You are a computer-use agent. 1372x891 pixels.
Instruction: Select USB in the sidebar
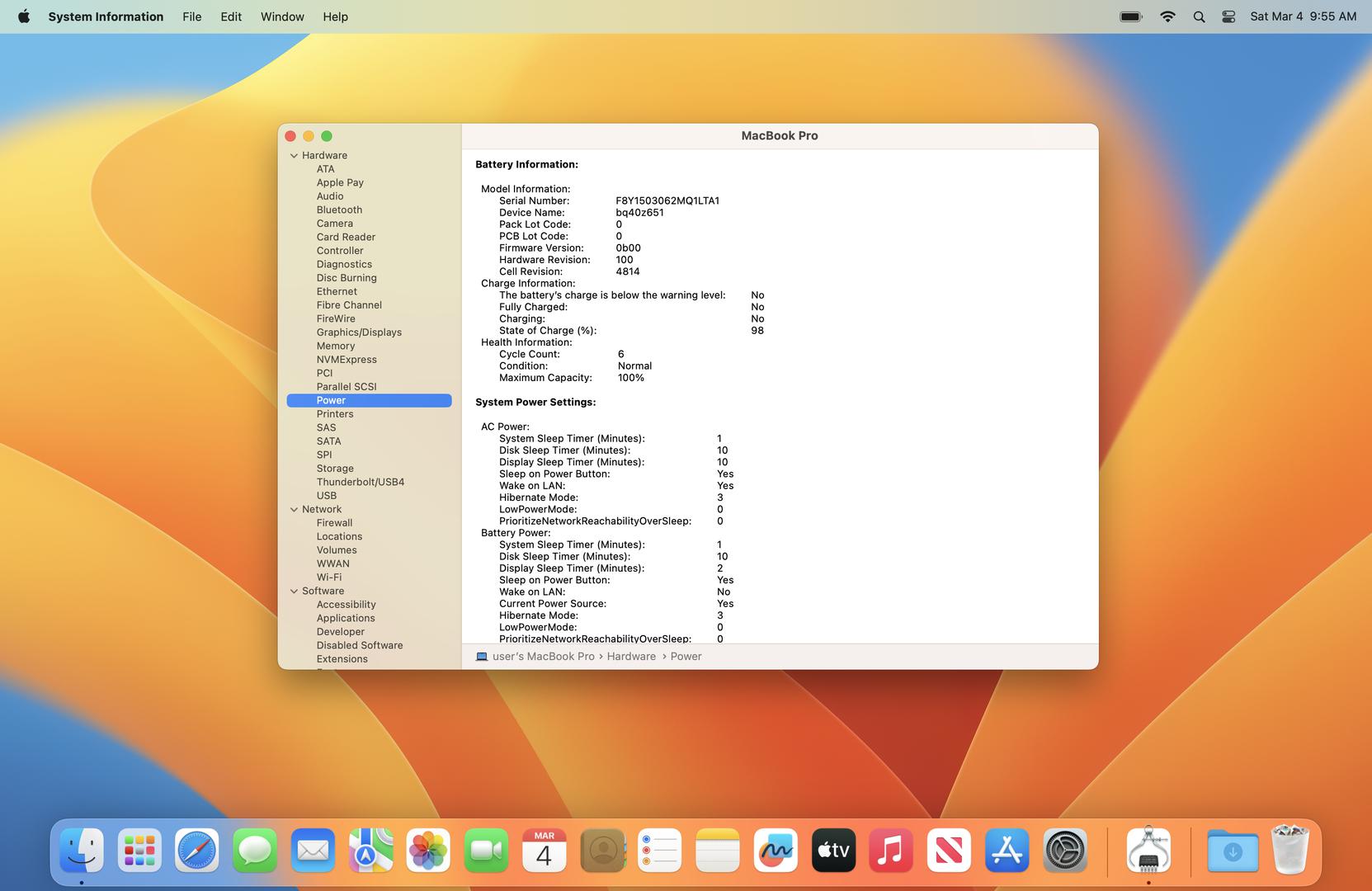pyautogui.click(x=327, y=496)
